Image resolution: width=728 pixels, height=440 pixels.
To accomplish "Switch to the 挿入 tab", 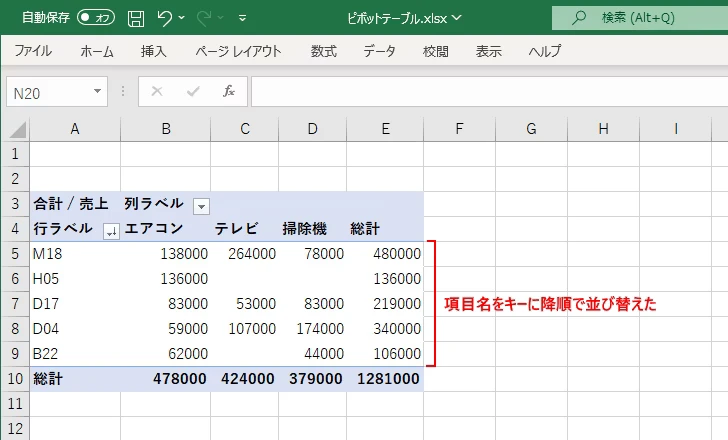I will [154, 51].
